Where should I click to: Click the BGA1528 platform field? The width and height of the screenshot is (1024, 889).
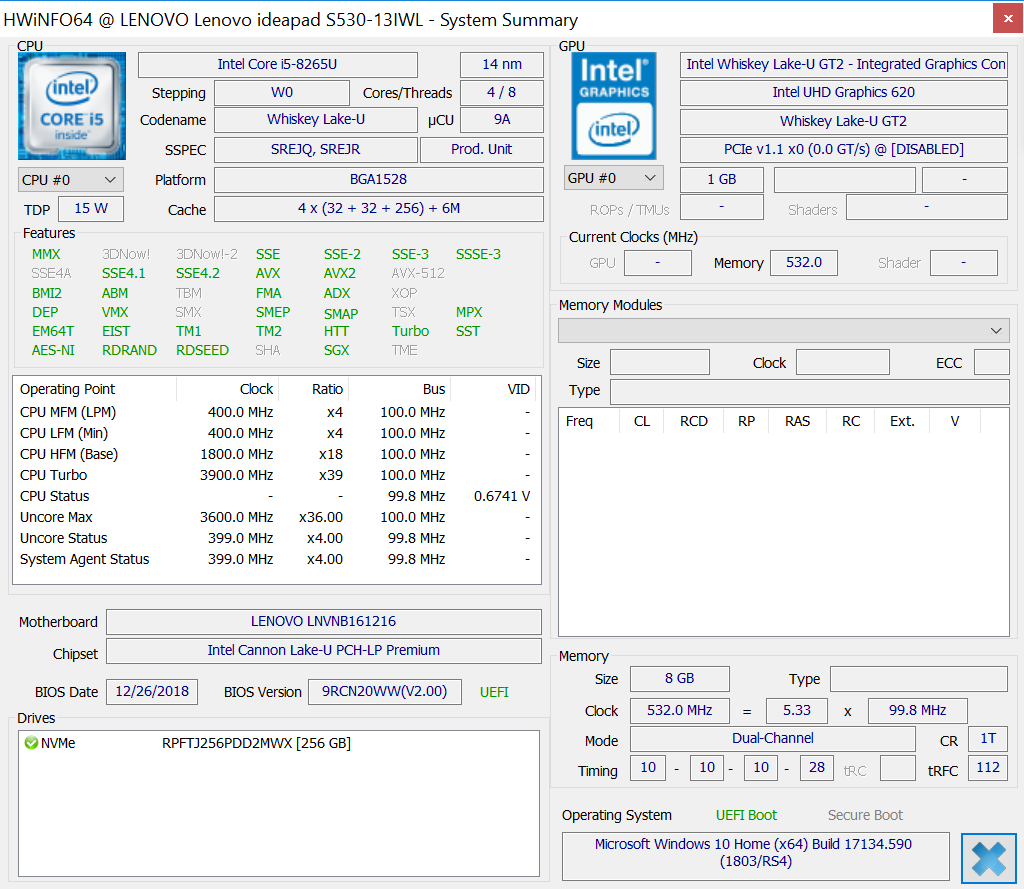pyautogui.click(x=379, y=180)
